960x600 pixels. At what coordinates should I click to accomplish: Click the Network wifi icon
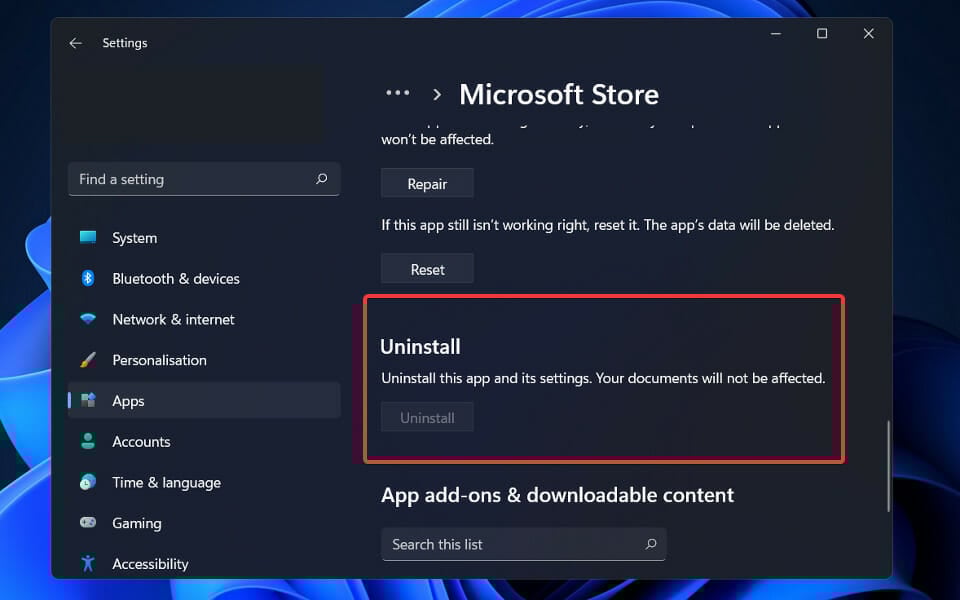[x=88, y=319]
